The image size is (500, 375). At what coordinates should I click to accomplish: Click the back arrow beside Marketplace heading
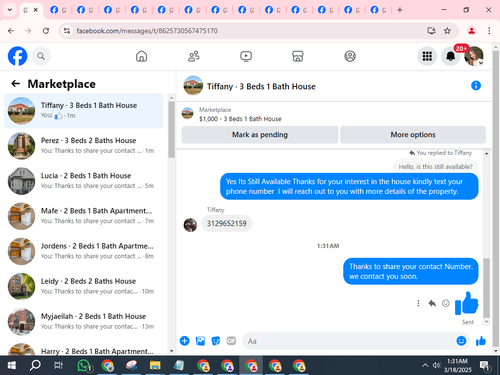click(16, 84)
